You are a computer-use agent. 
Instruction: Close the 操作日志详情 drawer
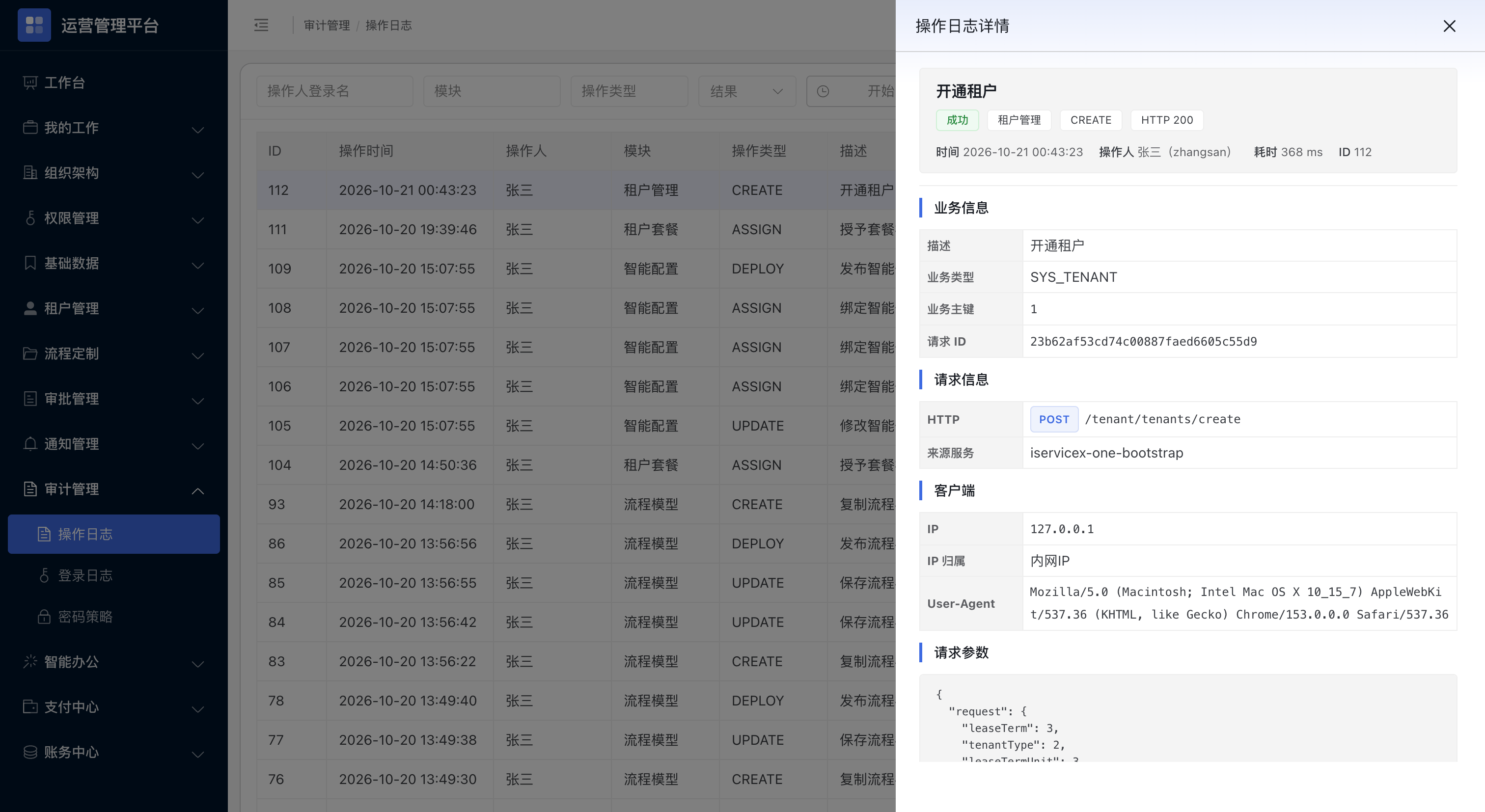tap(1449, 26)
